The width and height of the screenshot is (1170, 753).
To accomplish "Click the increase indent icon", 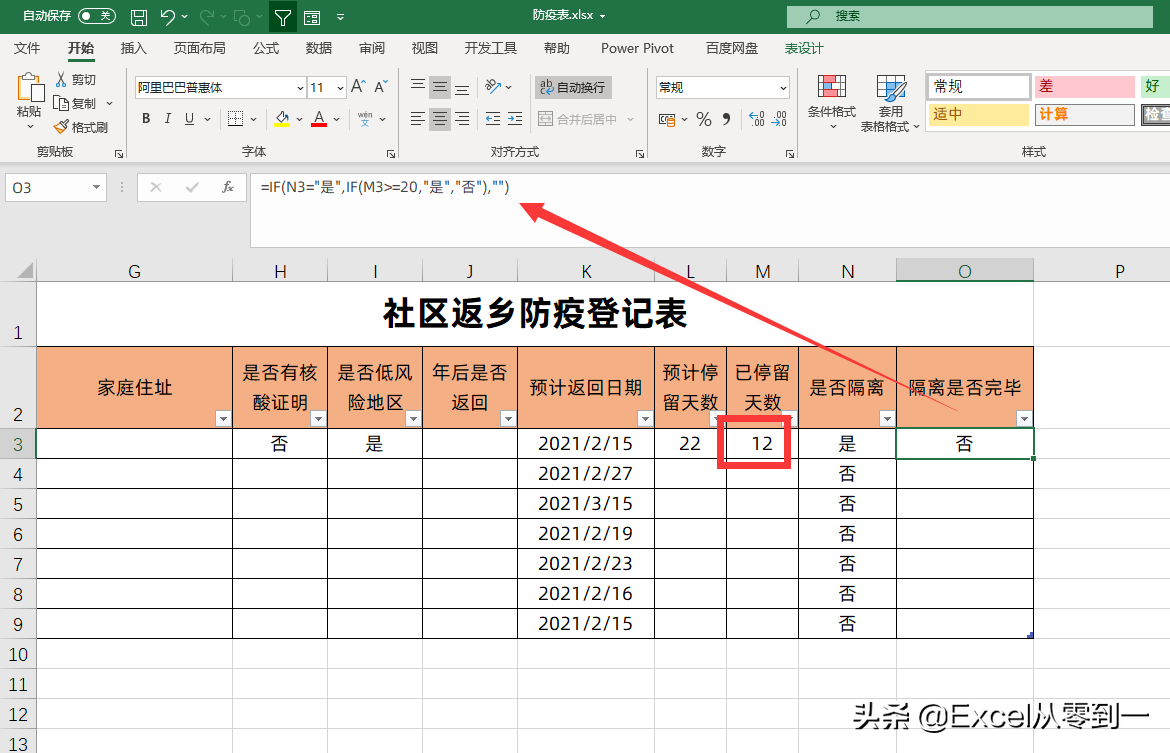I will (x=516, y=119).
